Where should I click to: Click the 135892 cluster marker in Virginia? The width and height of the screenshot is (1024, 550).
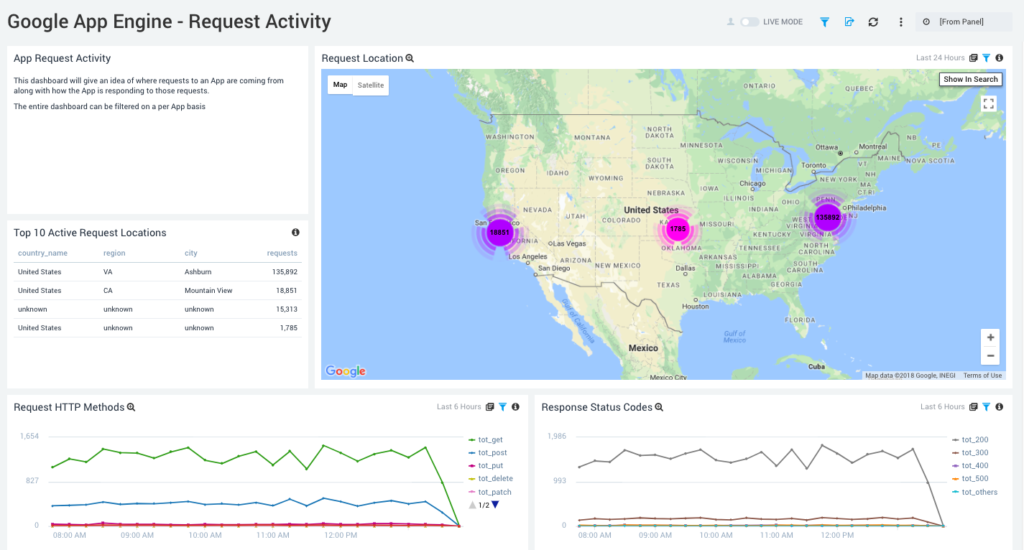827,217
